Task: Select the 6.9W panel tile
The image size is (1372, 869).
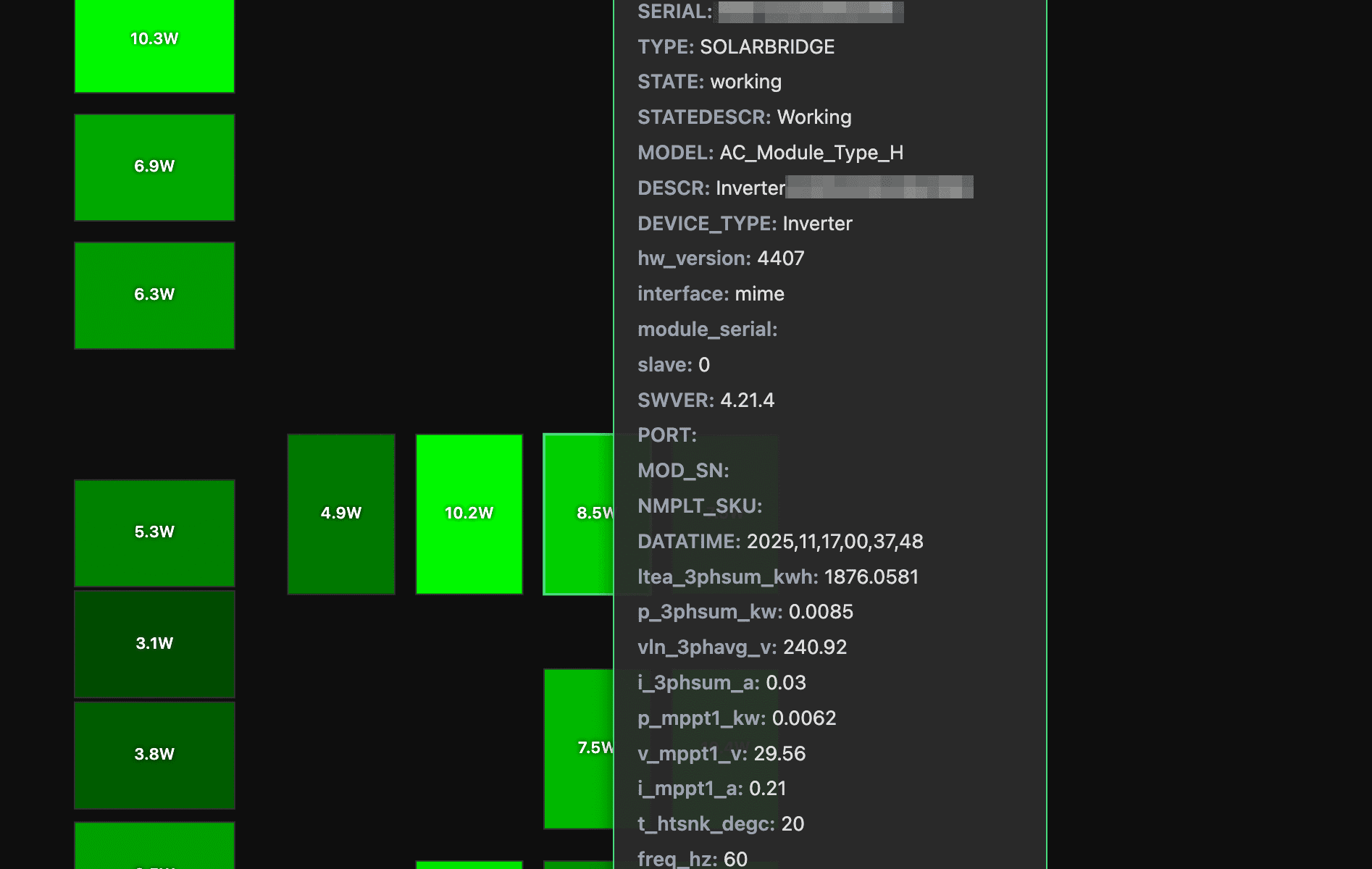Action: tap(154, 167)
